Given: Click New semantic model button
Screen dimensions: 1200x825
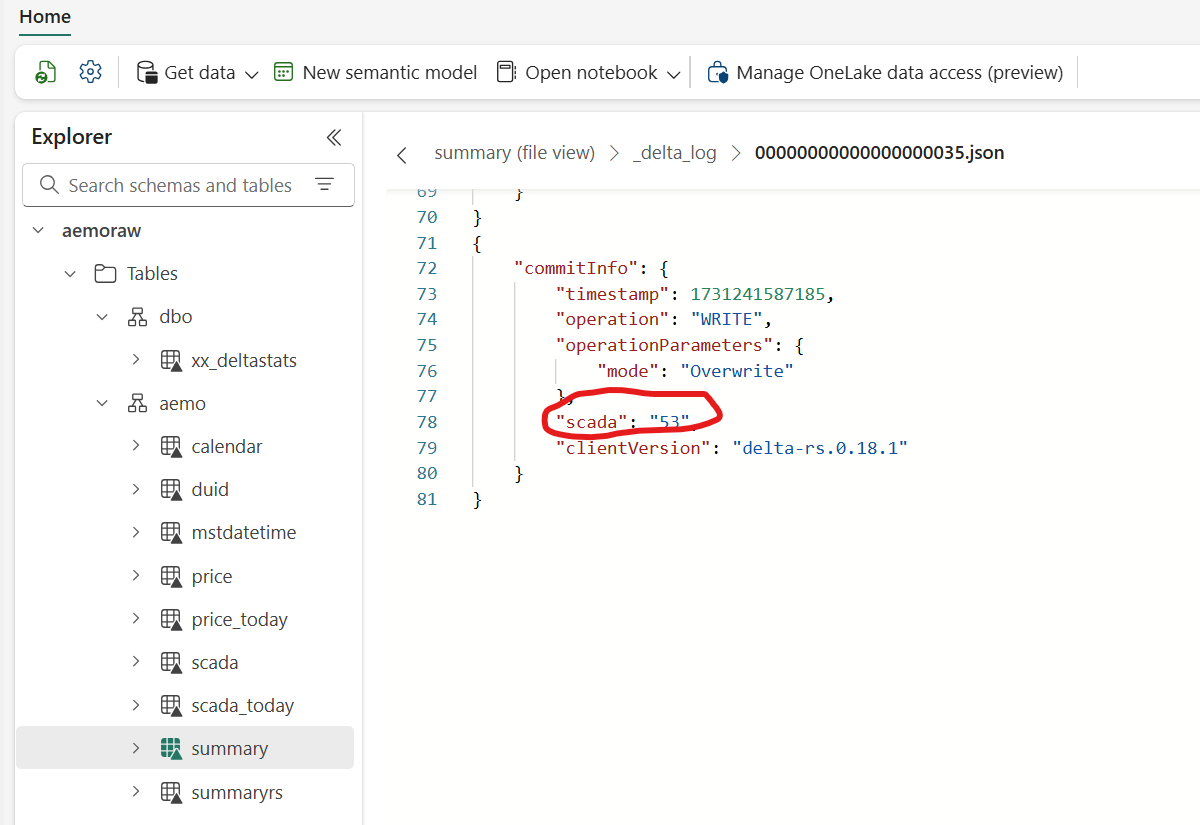Looking at the screenshot, I should (x=375, y=72).
